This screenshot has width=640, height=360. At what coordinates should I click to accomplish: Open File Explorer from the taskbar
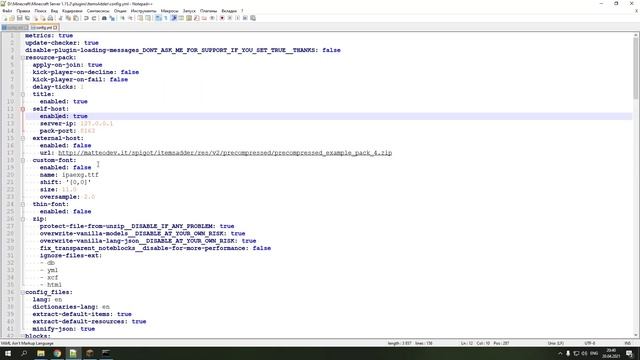[41, 353]
